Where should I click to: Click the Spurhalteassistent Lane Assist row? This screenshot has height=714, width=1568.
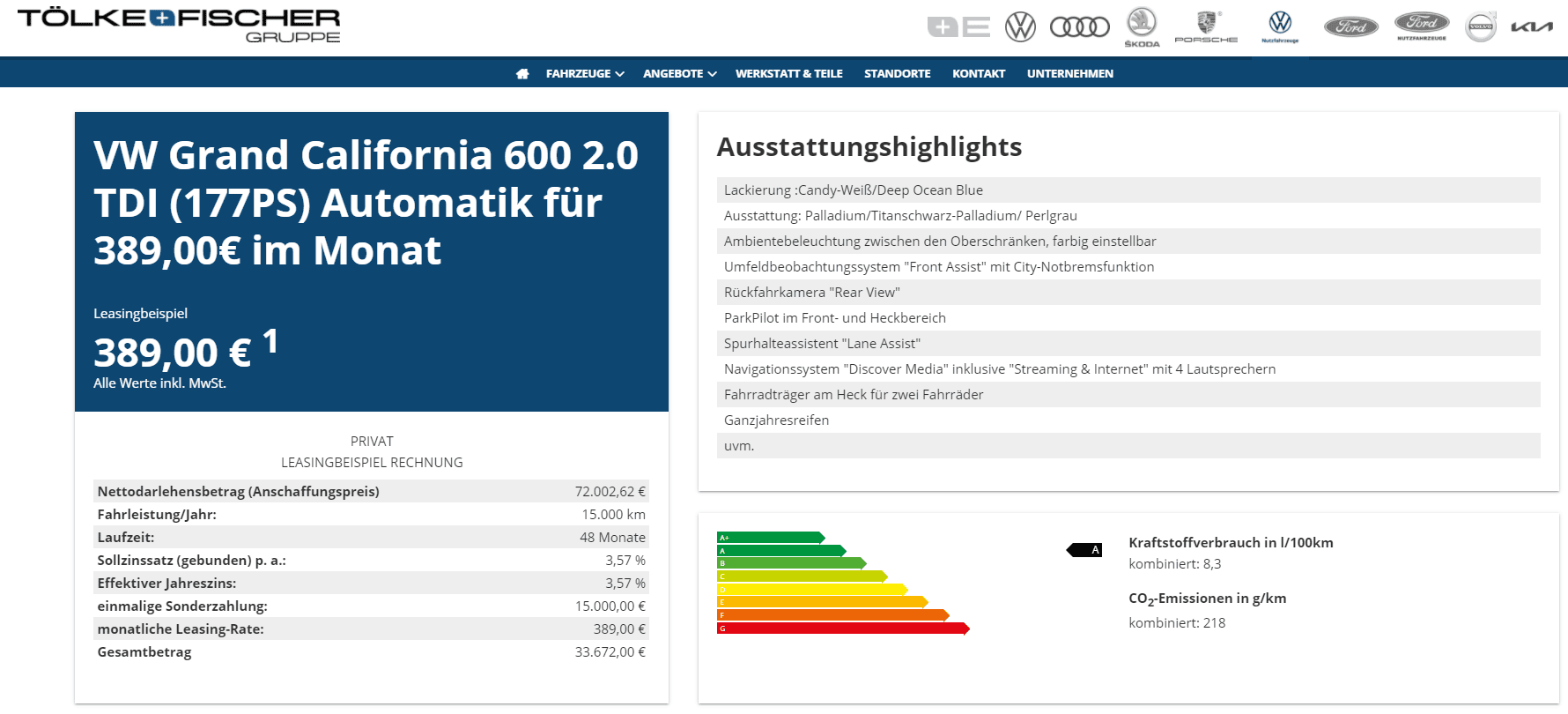[x=1128, y=344]
